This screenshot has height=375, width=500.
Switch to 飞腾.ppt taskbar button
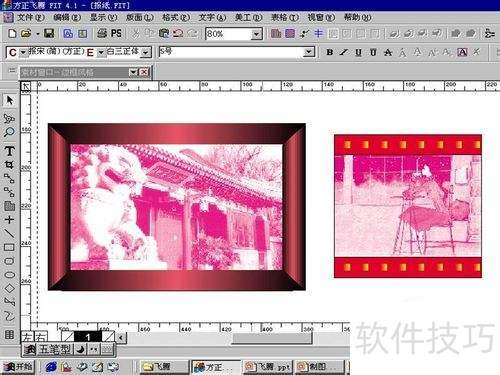coord(267,367)
